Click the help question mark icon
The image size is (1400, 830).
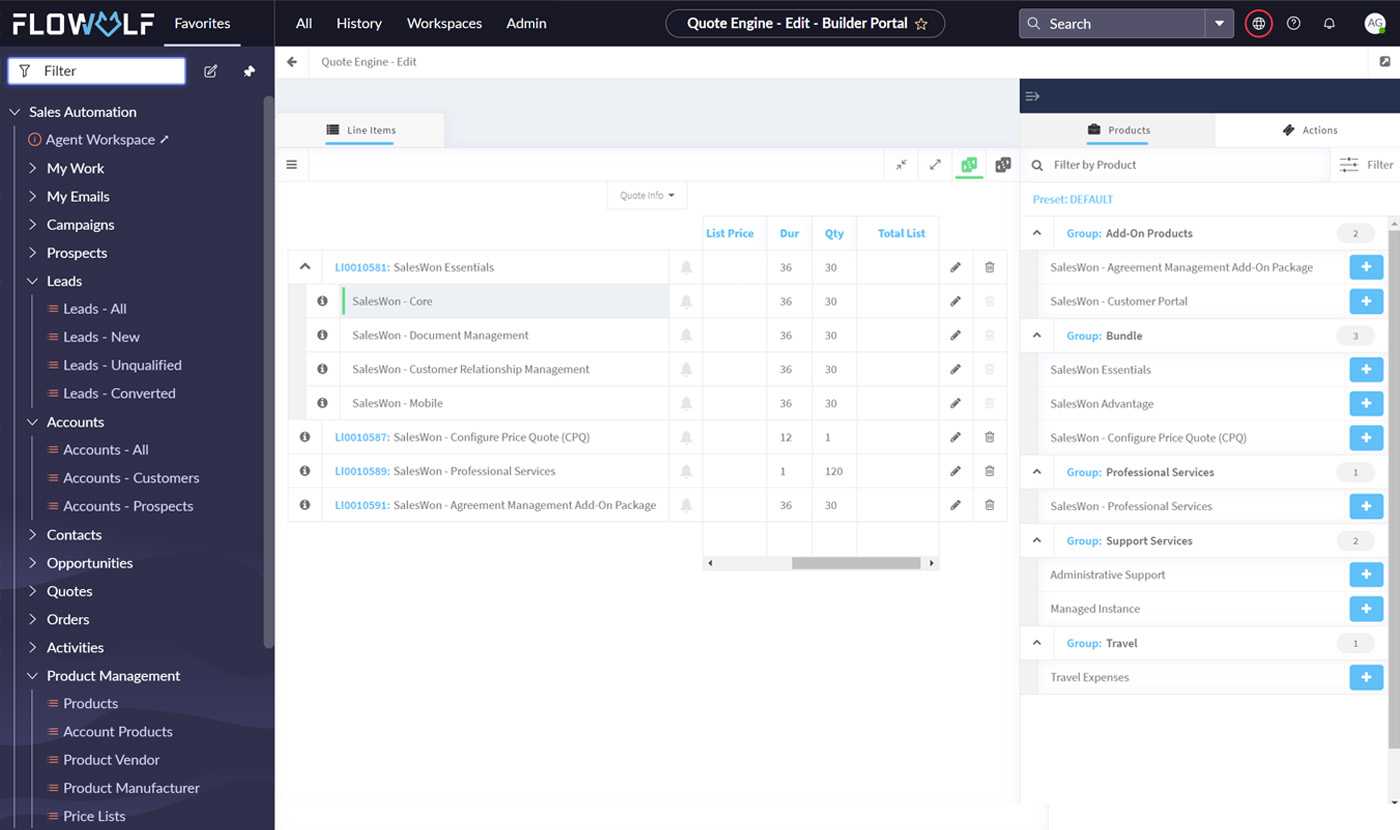tap(1294, 23)
